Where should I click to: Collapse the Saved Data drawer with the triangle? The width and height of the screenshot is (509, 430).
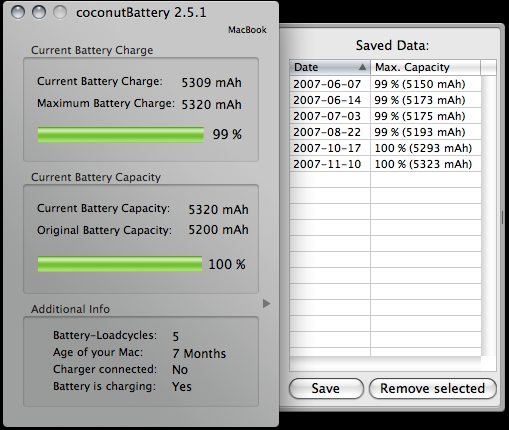click(266, 303)
